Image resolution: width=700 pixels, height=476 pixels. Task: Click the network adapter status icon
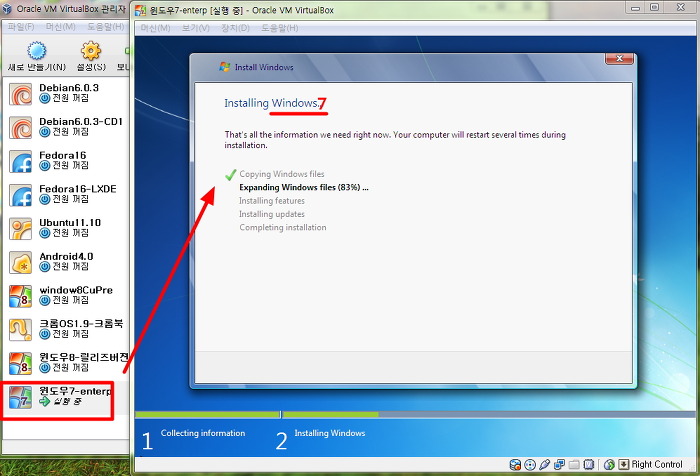coord(560,465)
